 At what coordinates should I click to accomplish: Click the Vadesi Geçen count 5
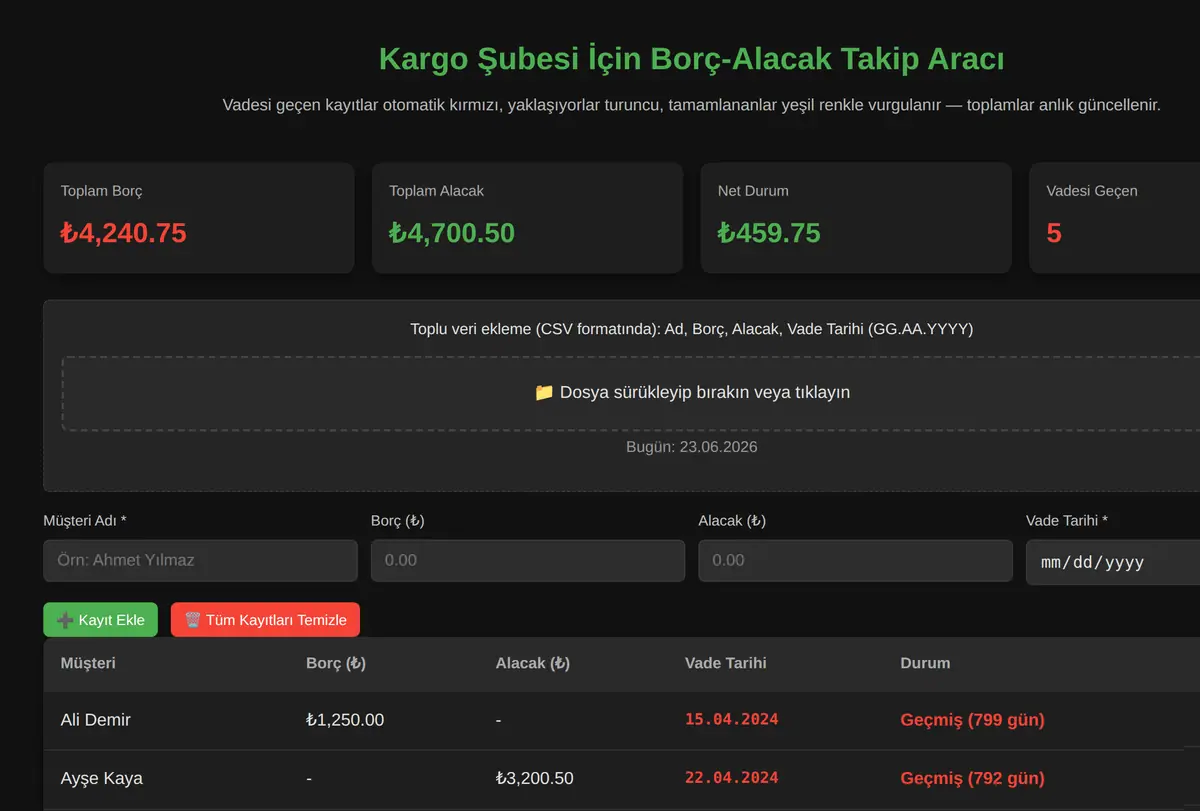(1054, 233)
